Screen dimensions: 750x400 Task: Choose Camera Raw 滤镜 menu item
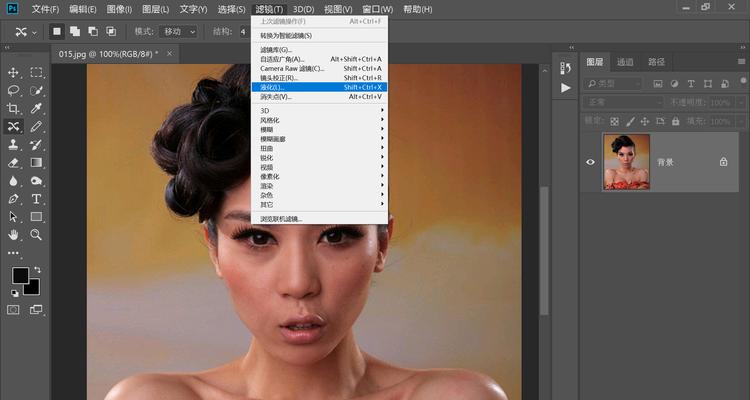click(319, 68)
